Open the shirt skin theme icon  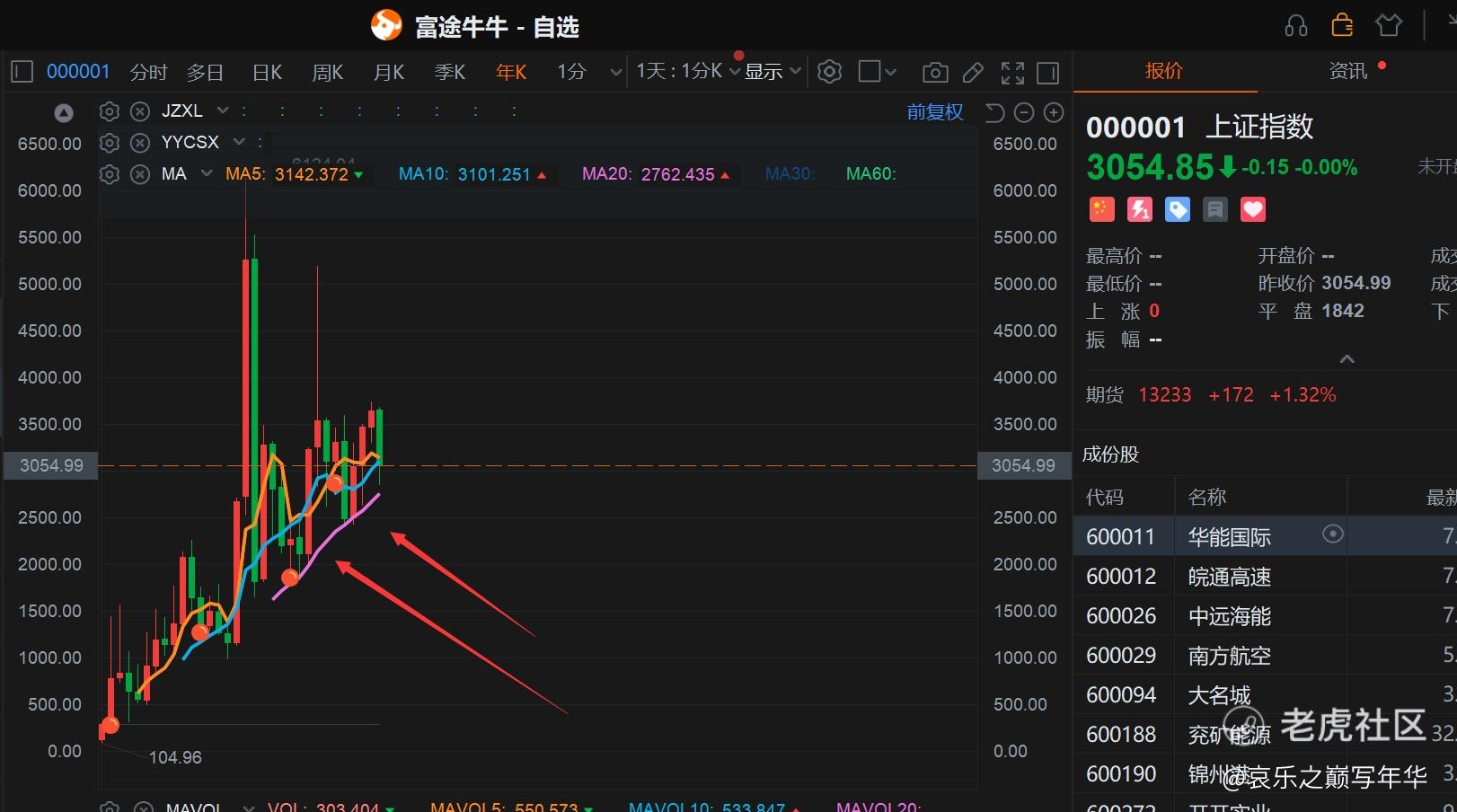pyautogui.click(x=1389, y=25)
